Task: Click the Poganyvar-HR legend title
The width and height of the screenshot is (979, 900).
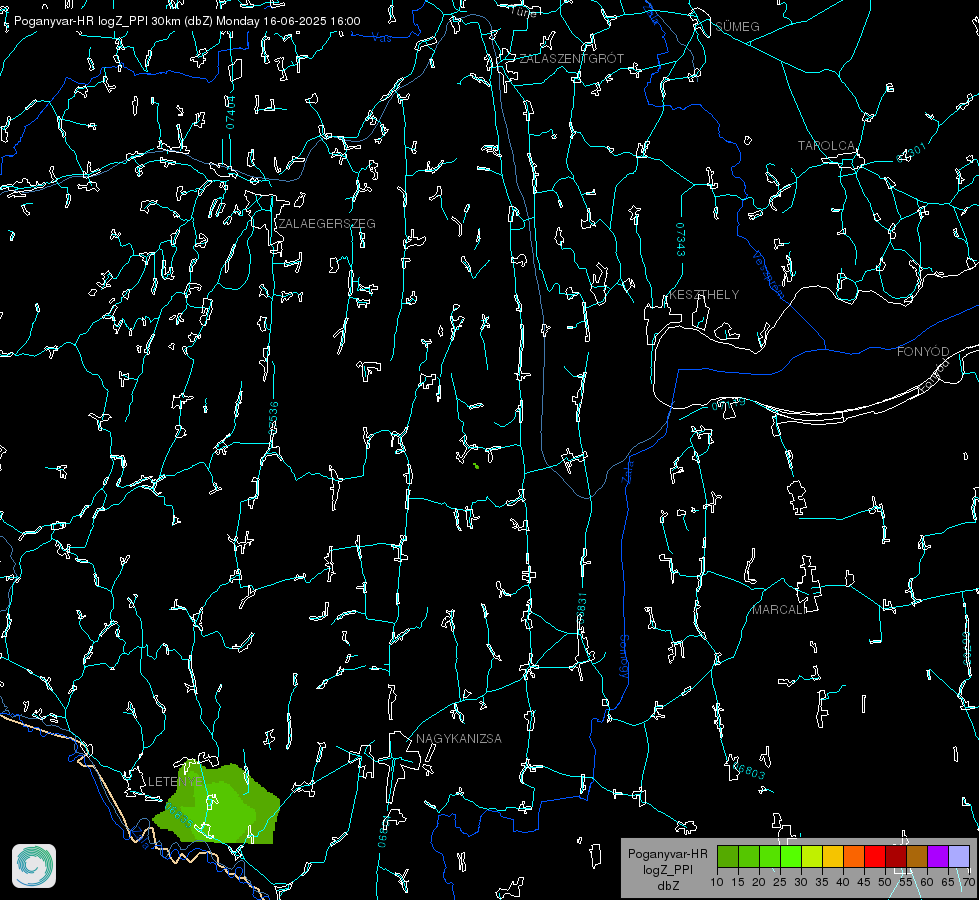Action: click(x=667, y=853)
